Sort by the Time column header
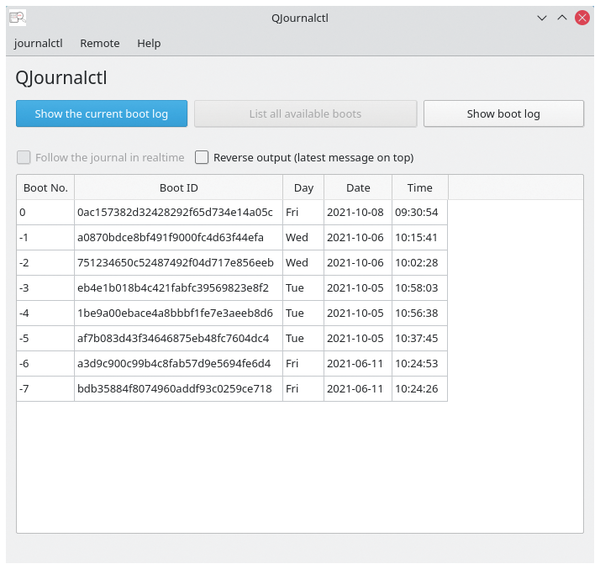The height and width of the screenshot is (569, 600). click(420, 187)
